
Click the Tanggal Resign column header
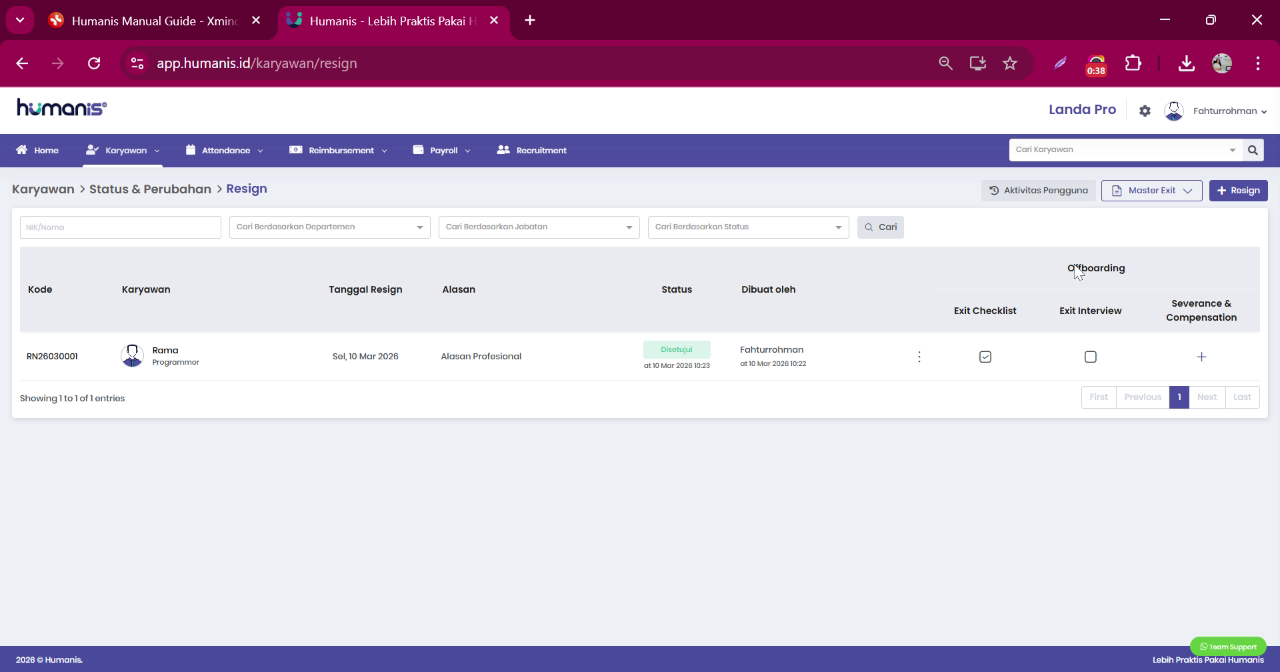tap(365, 289)
